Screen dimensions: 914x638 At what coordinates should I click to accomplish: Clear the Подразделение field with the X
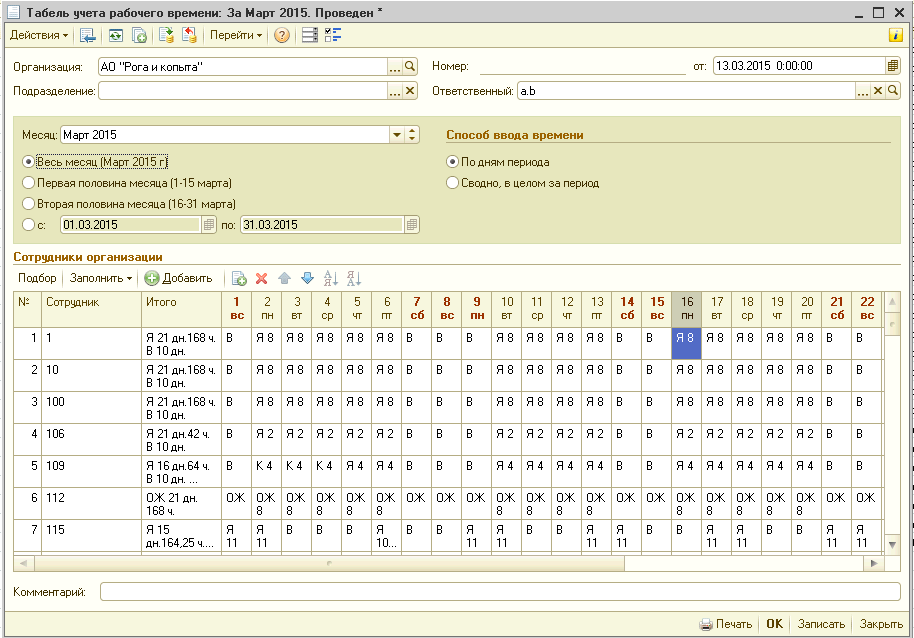point(410,90)
